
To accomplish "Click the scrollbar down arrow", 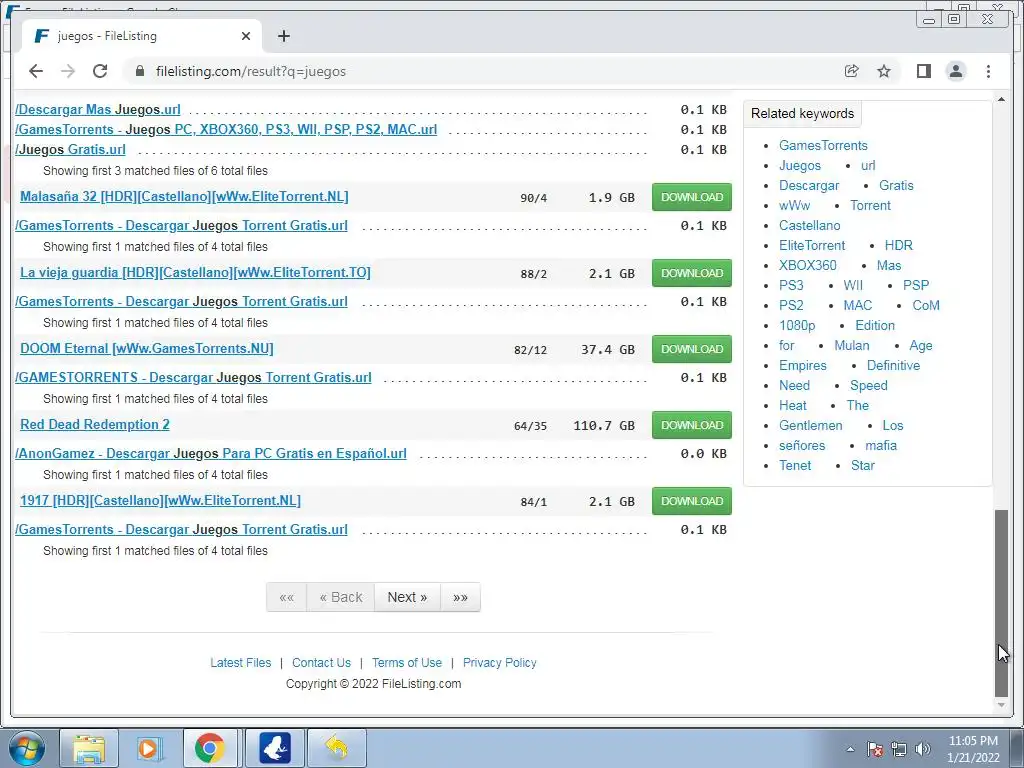I will tap(1001, 705).
